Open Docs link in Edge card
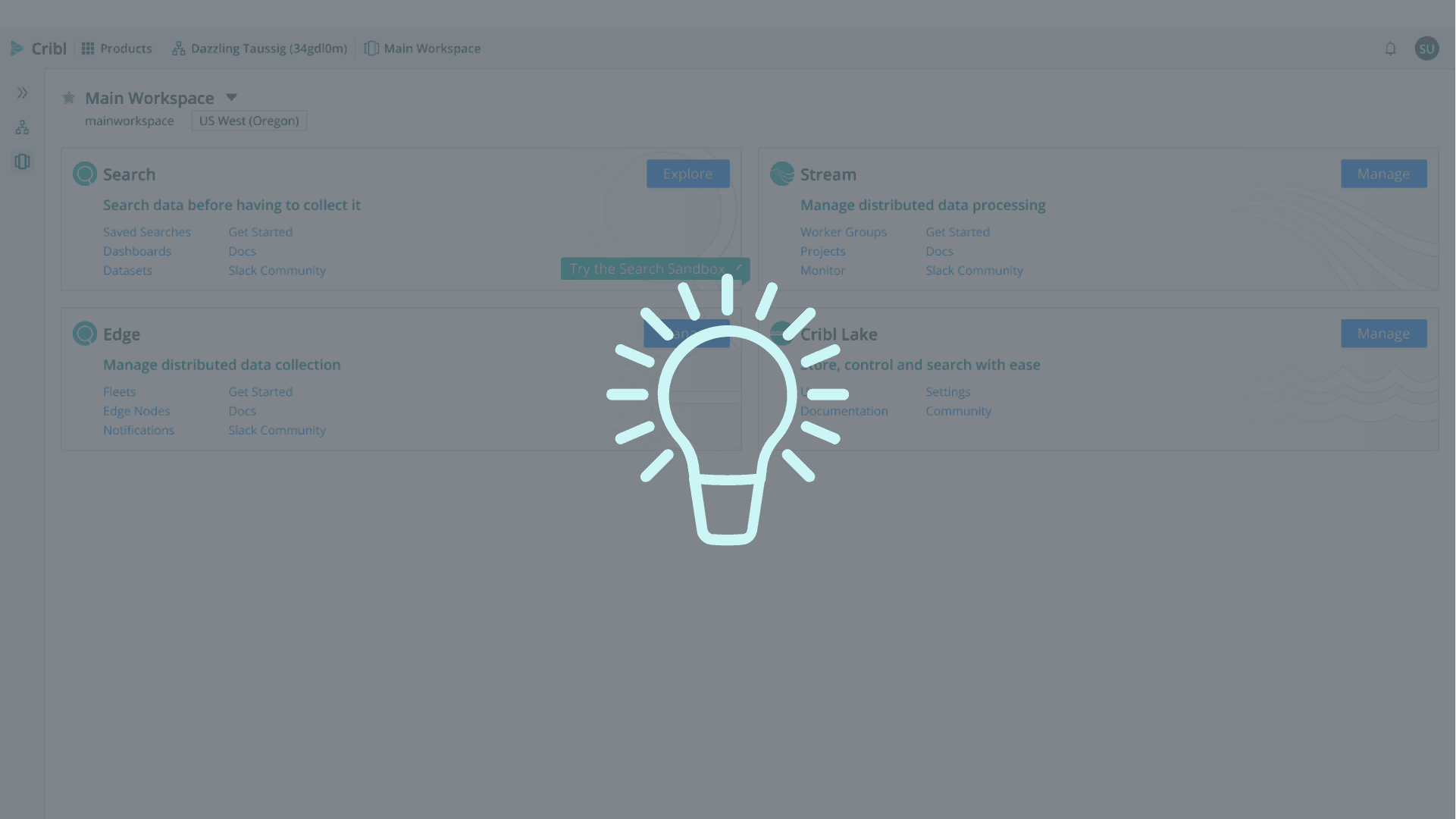Screen dimensions: 1456x819 242,411
